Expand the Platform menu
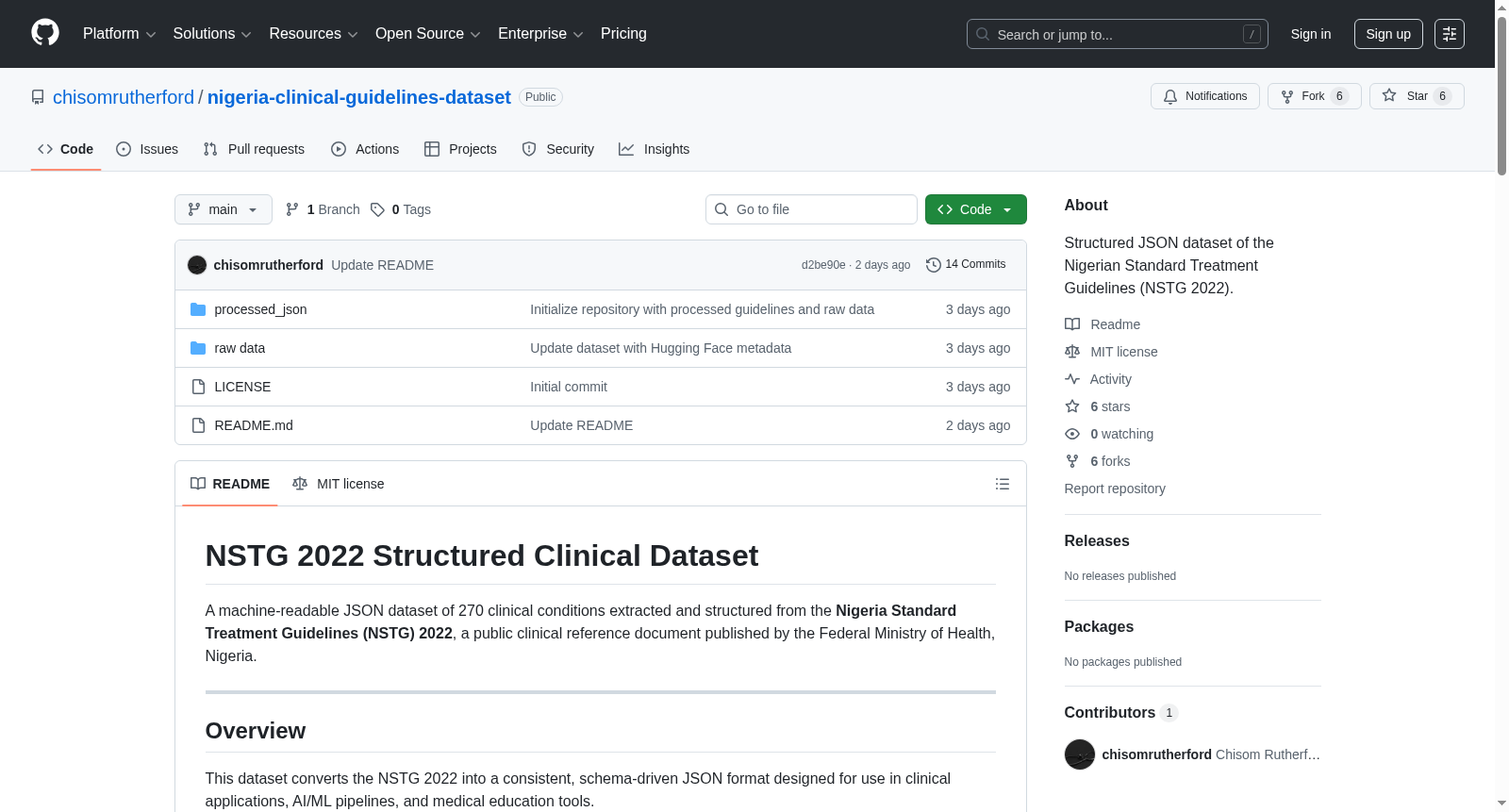 click(119, 34)
